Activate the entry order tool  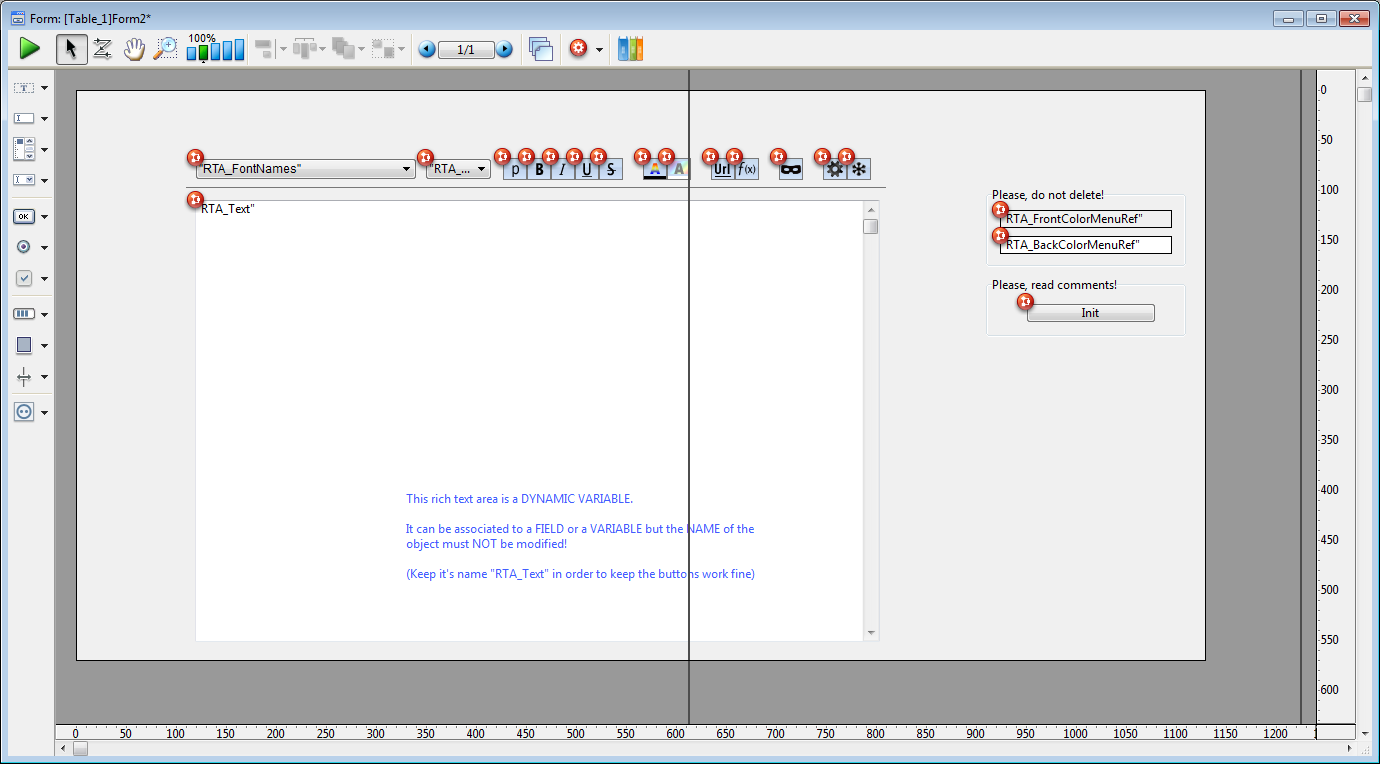(x=102, y=49)
